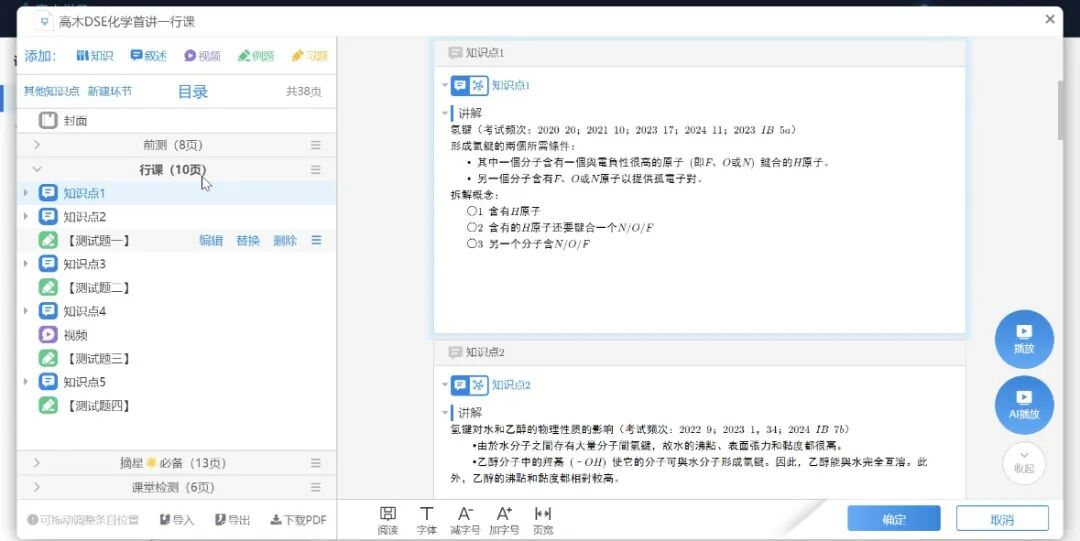
Task: Click the 知识点3 narration icon in tree
Action: click(48, 264)
